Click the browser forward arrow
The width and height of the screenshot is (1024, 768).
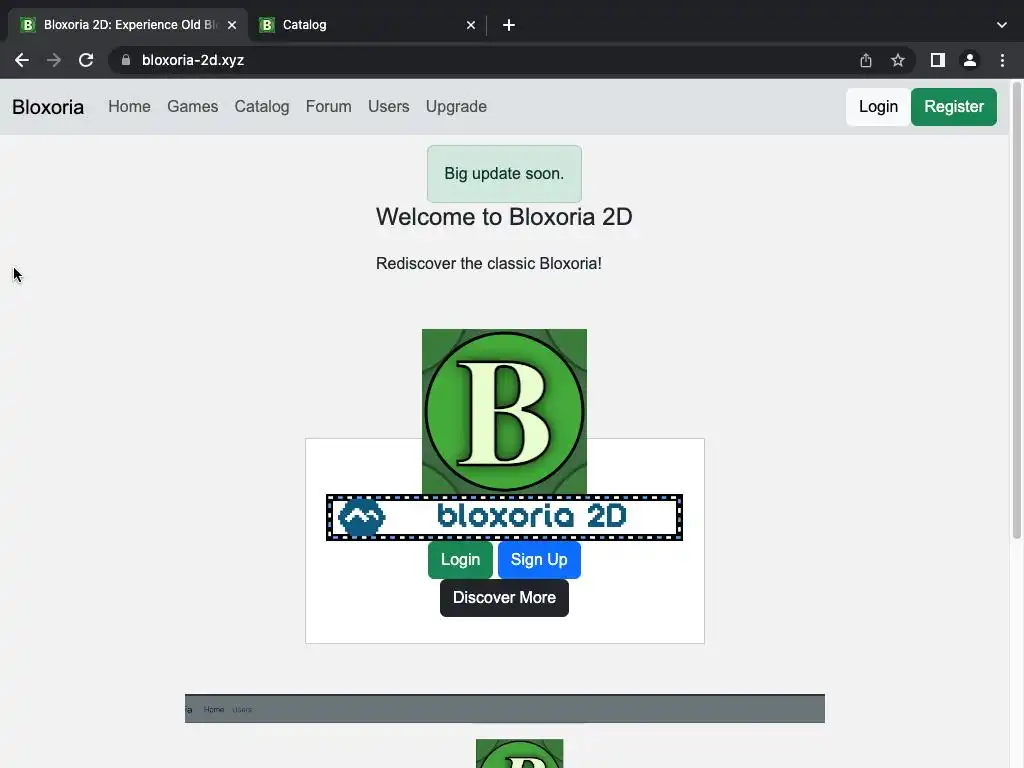click(x=54, y=60)
